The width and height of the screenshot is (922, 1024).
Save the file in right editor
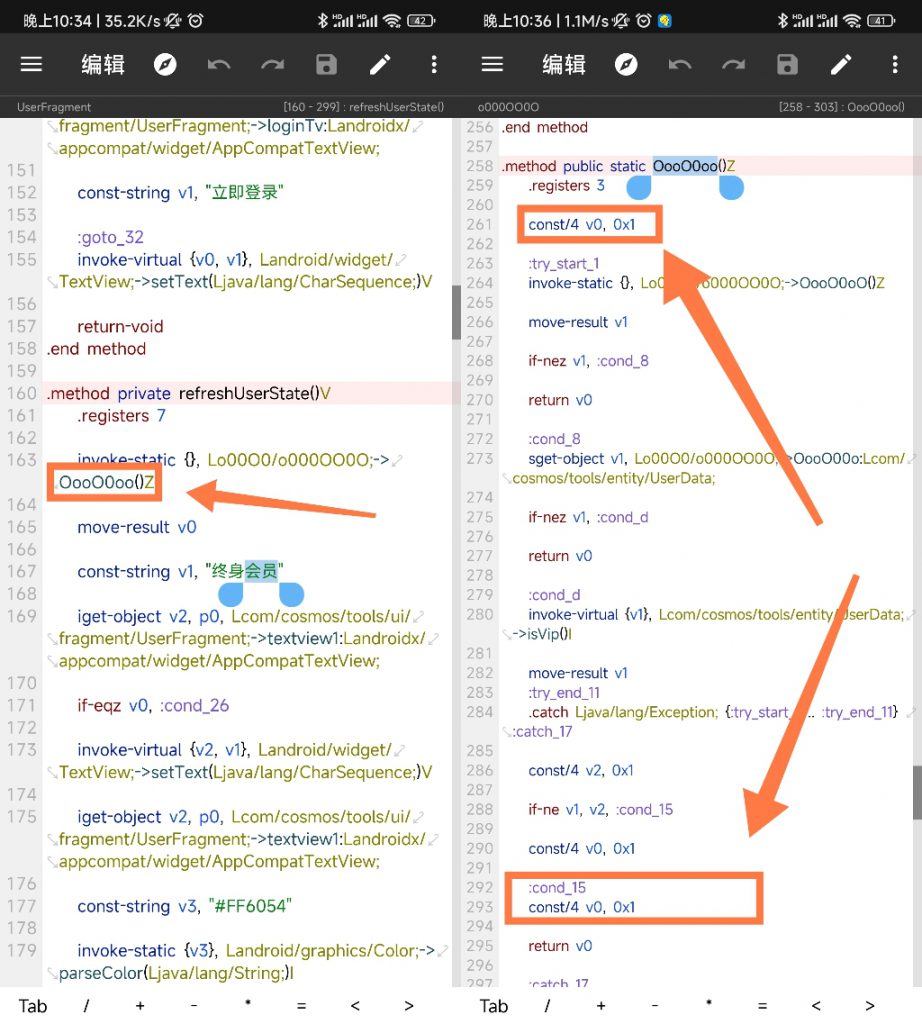pyautogui.click(x=787, y=65)
